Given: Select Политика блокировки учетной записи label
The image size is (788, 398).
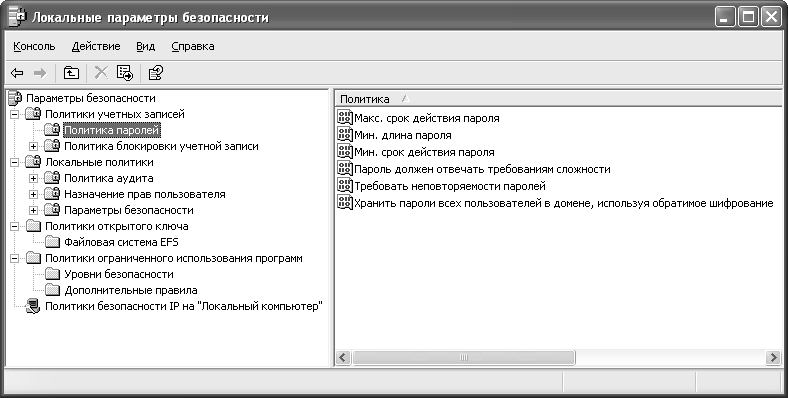Looking at the screenshot, I should [x=161, y=146].
